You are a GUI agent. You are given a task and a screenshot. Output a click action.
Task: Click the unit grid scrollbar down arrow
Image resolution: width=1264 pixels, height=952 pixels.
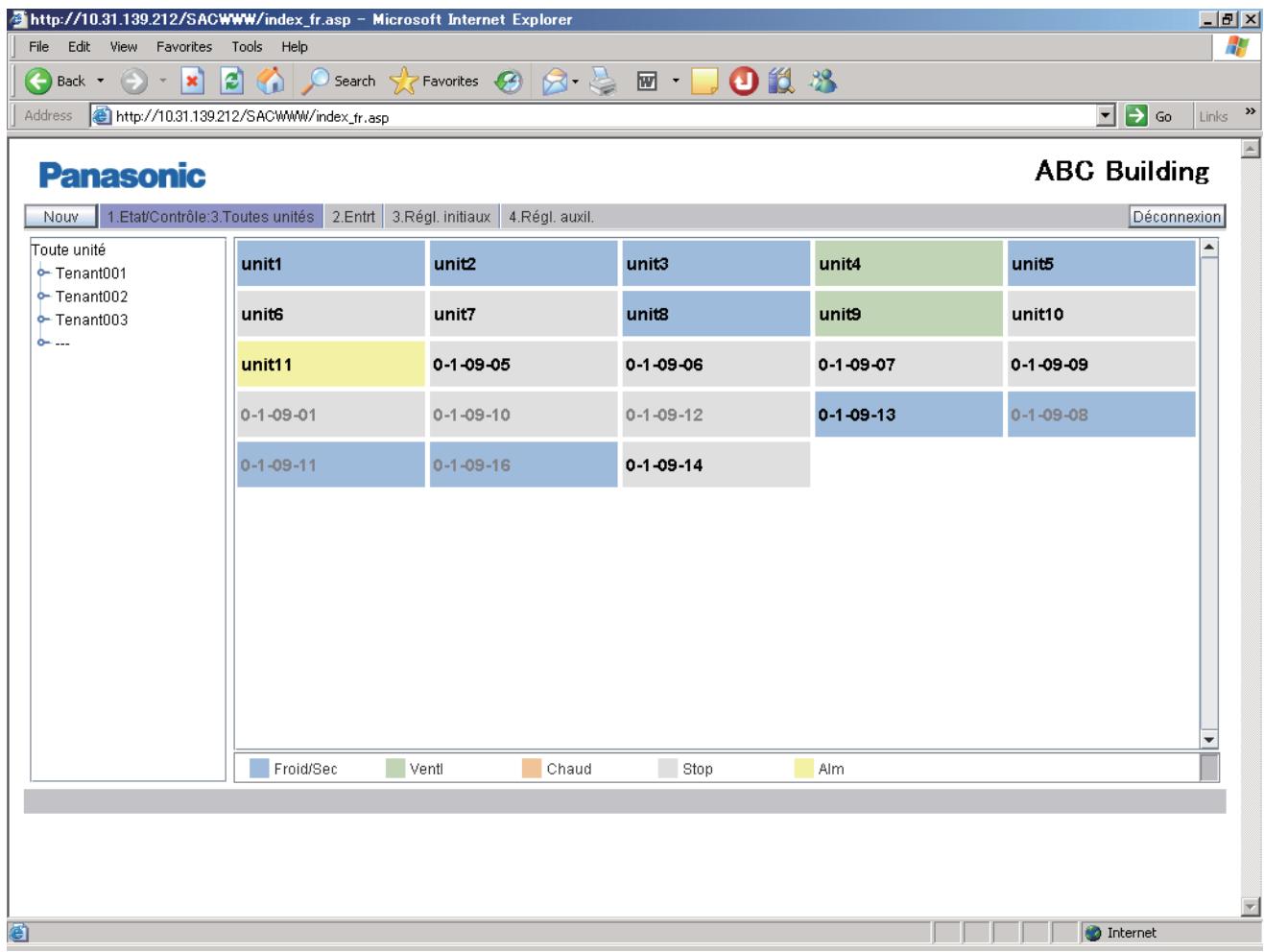point(1209,740)
